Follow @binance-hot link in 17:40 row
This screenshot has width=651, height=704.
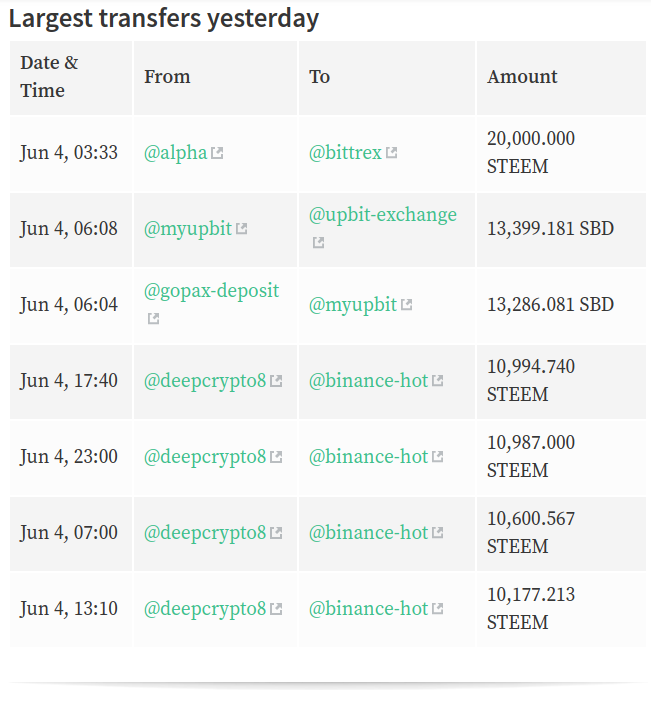click(369, 381)
